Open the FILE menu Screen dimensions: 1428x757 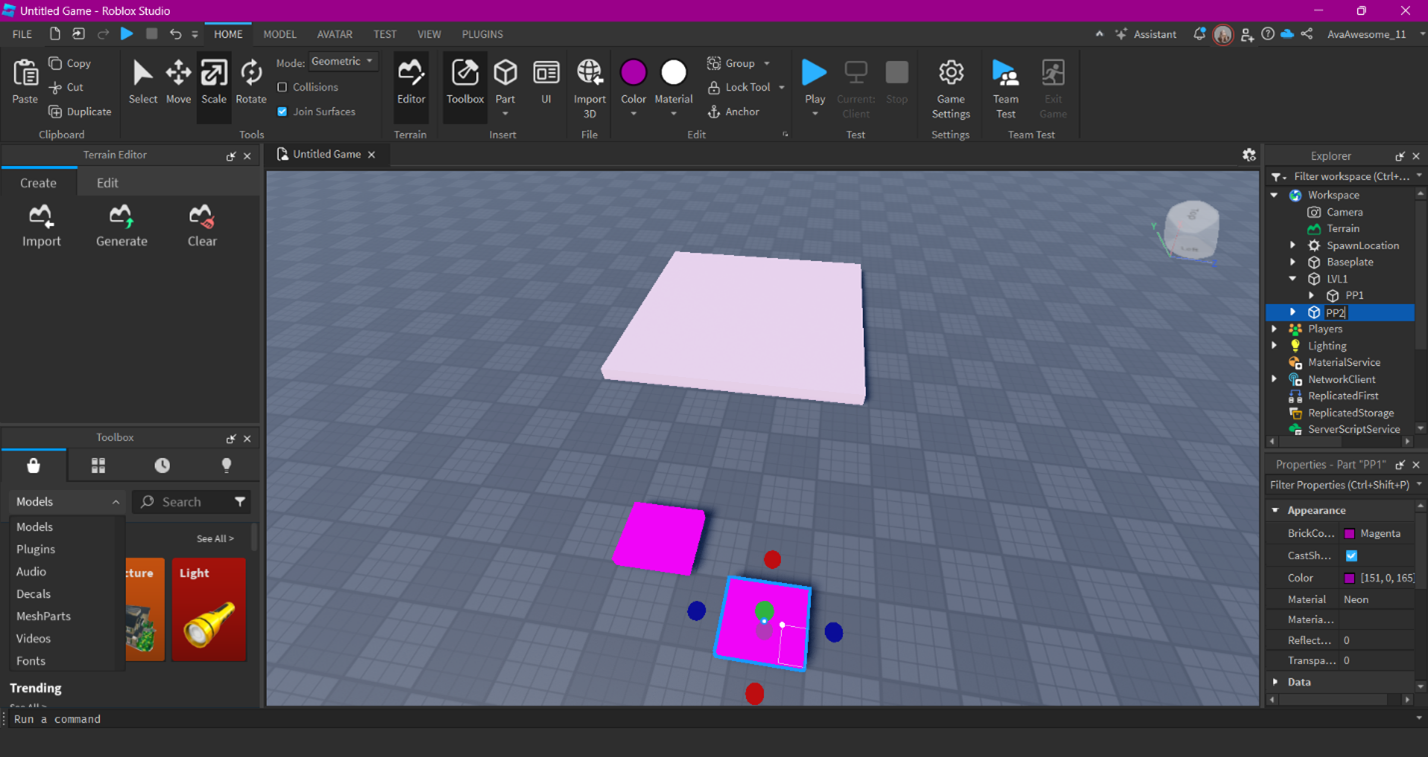coord(22,34)
